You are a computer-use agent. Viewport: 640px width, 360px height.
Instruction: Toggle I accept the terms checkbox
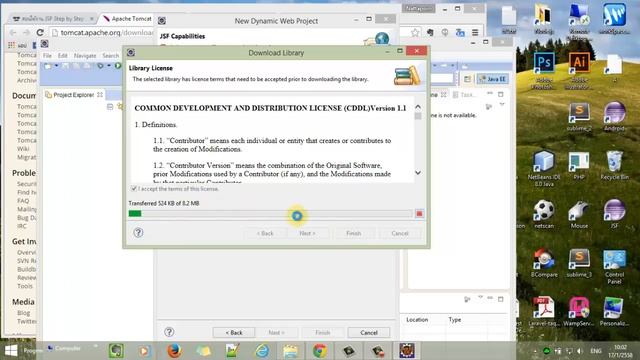click(x=133, y=189)
